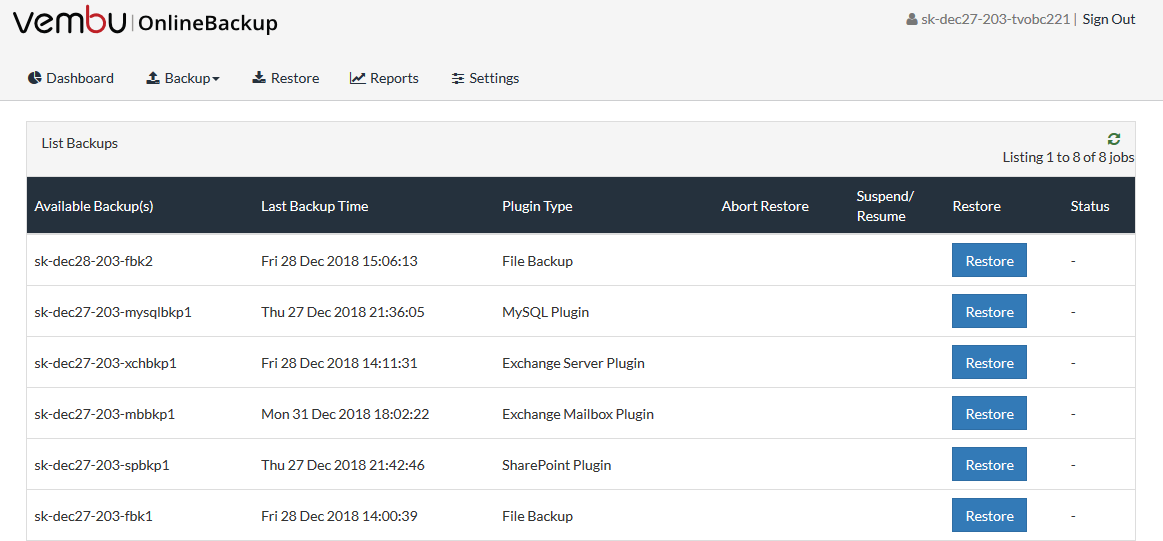Restore the sk-dec27-203-fbk1 backup
1163x541 pixels.
(989, 516)
